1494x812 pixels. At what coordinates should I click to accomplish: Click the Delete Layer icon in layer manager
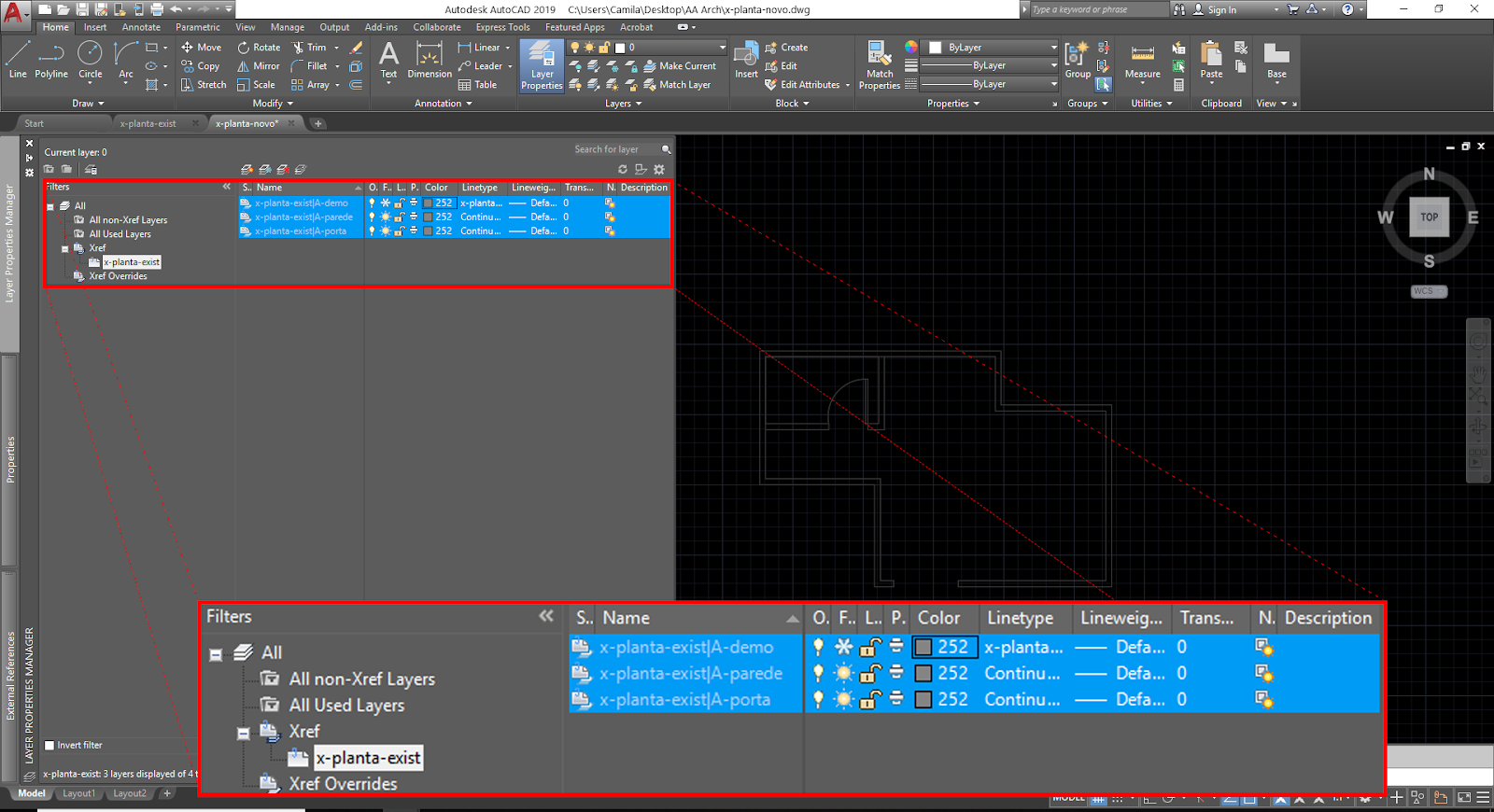point(282,170)
